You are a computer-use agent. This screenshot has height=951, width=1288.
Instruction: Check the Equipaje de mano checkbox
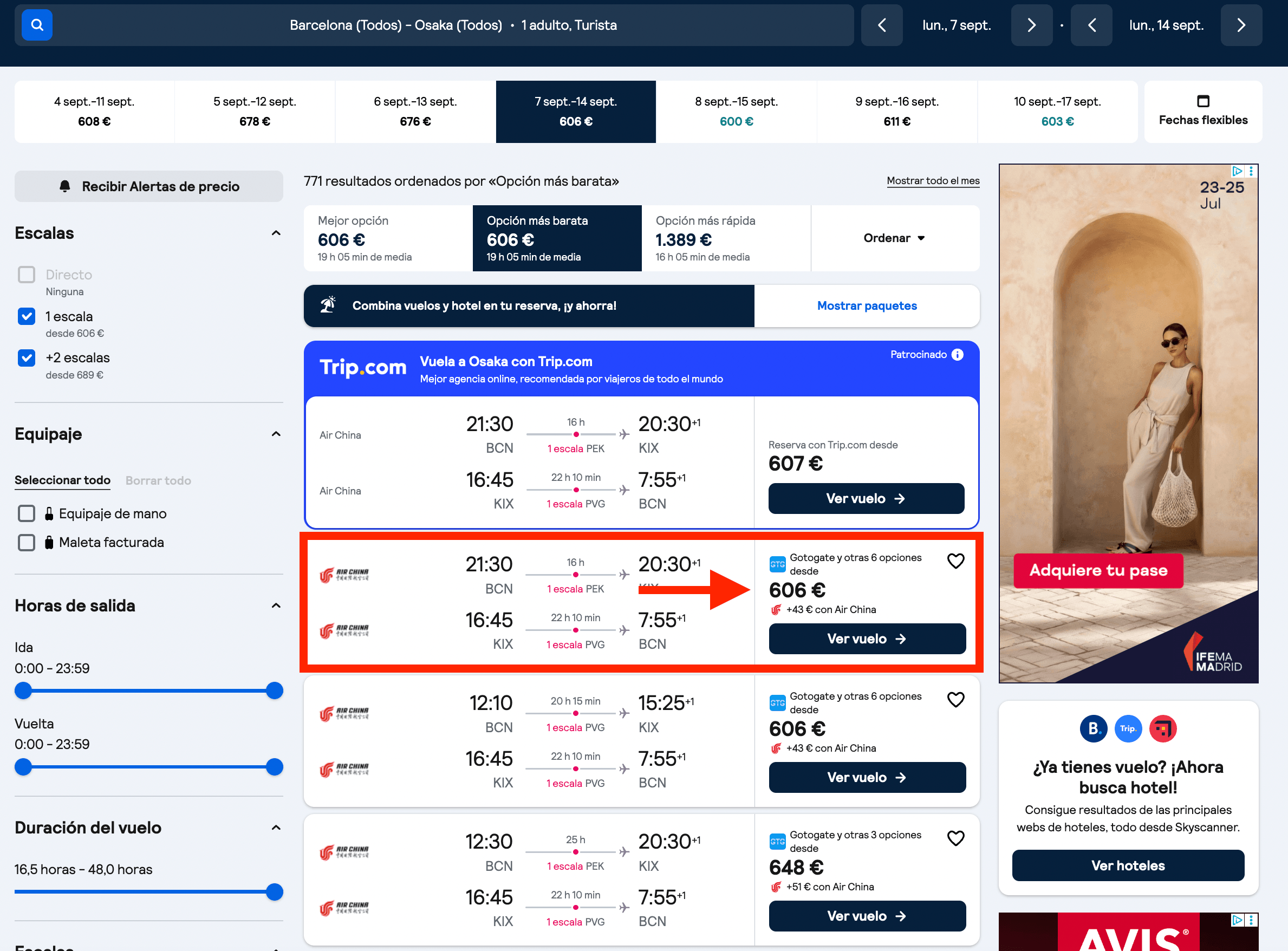point(27,513)
